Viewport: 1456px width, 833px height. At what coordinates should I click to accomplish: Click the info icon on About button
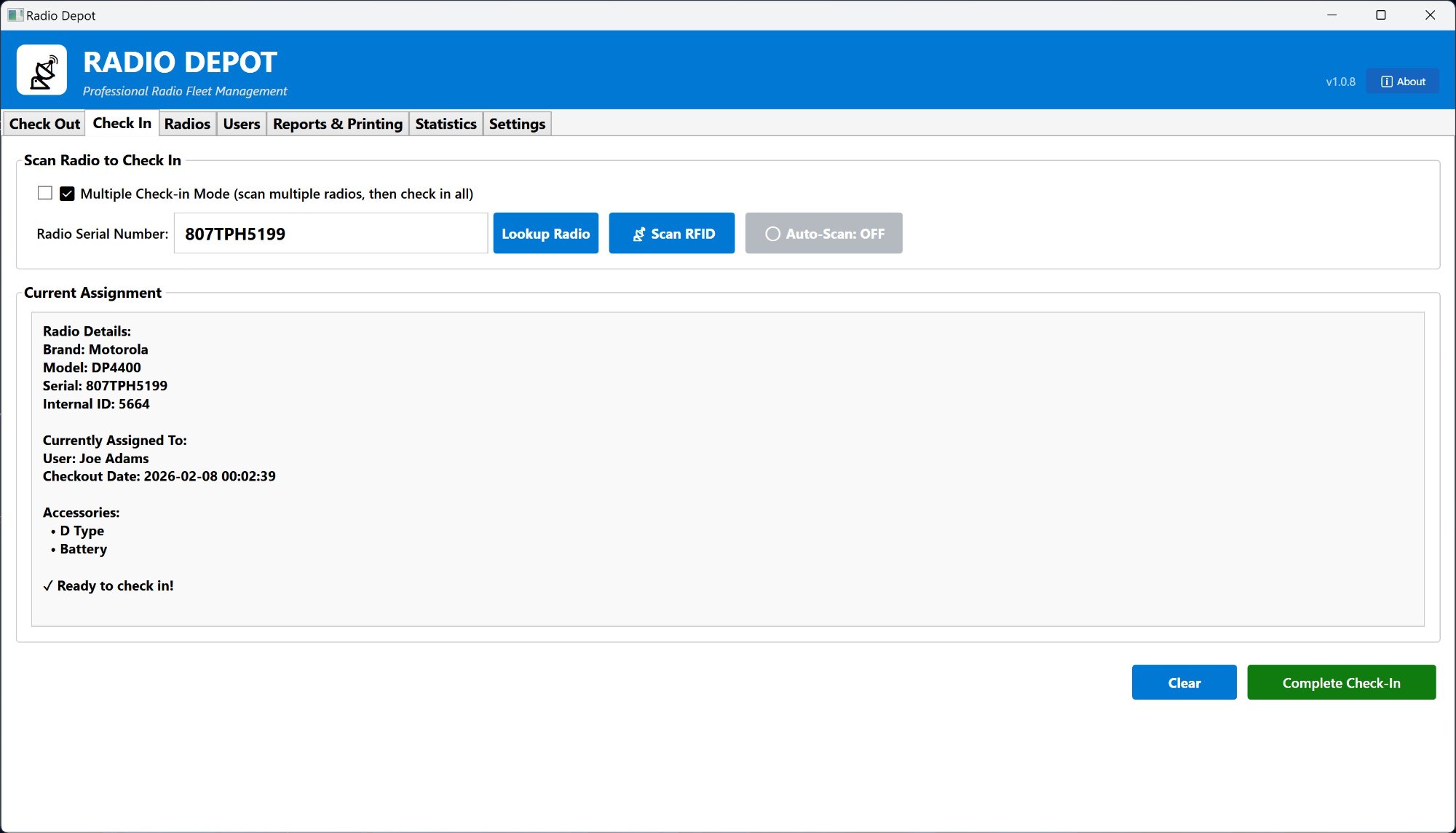pyautogui.click(x=1386, y=82)
